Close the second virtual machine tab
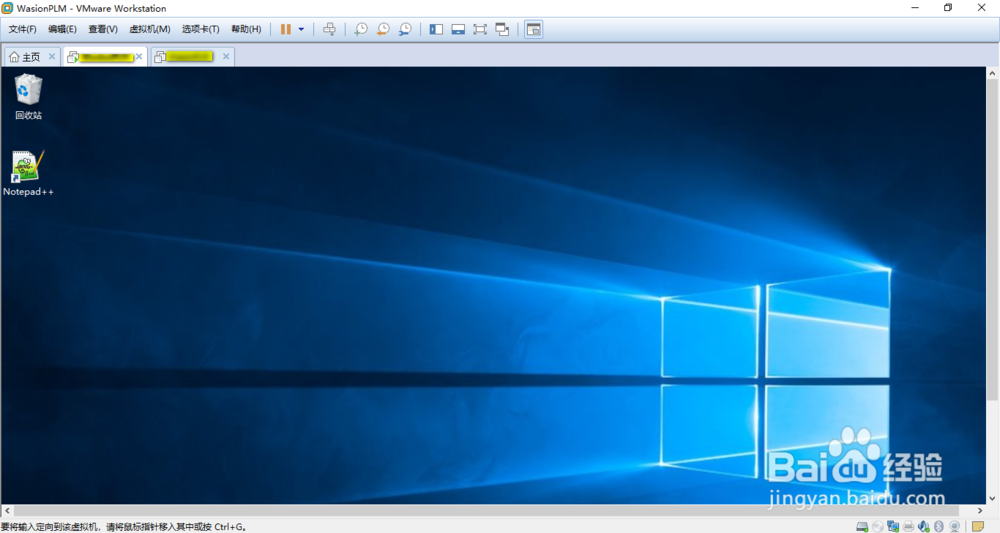 click(226, 57)
